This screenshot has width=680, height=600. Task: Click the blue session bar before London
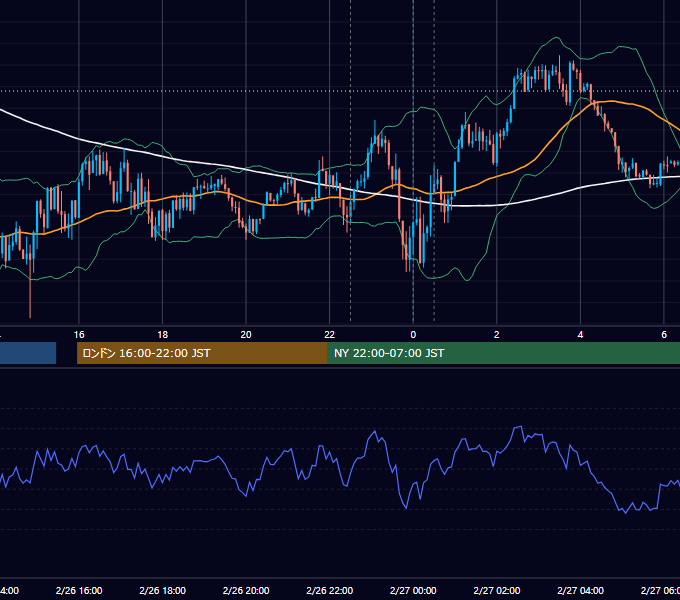tap(28, 353)
